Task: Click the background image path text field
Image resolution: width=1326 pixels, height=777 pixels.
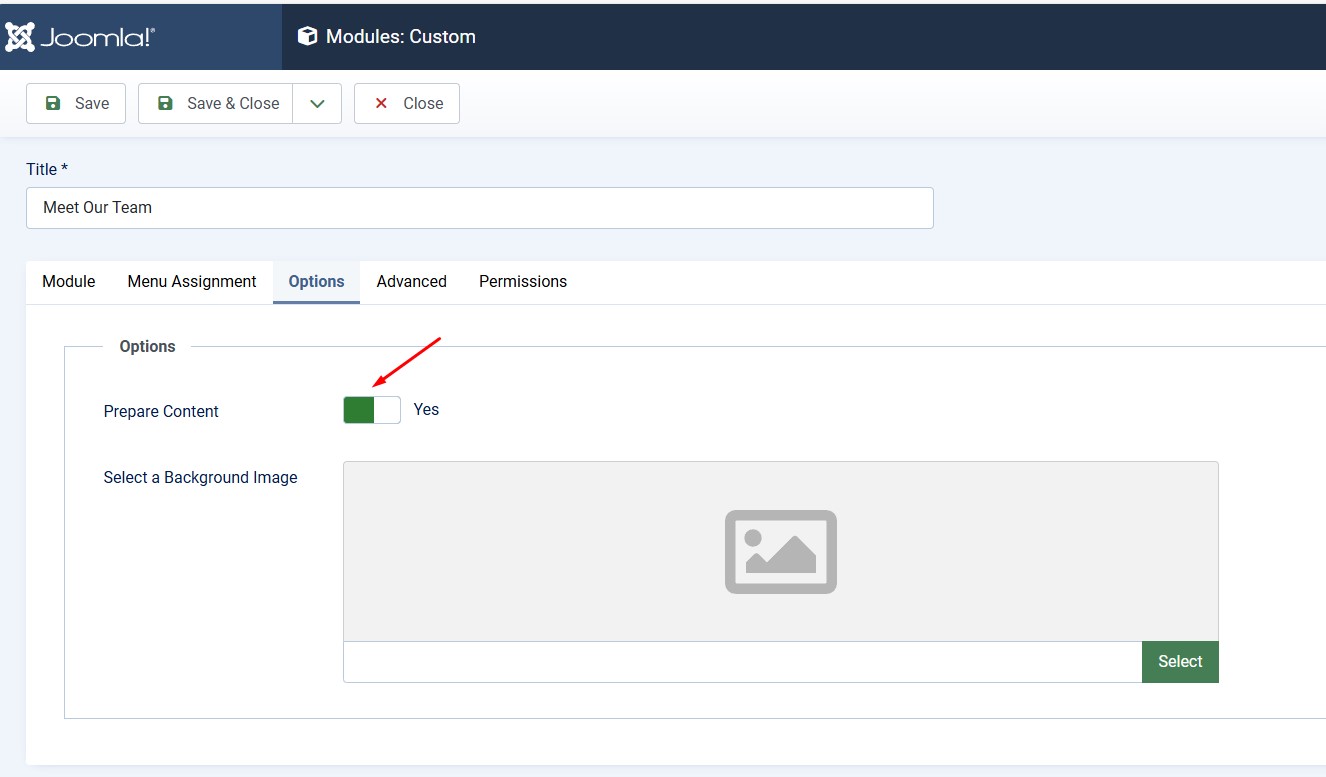Action: click(741, 662)
